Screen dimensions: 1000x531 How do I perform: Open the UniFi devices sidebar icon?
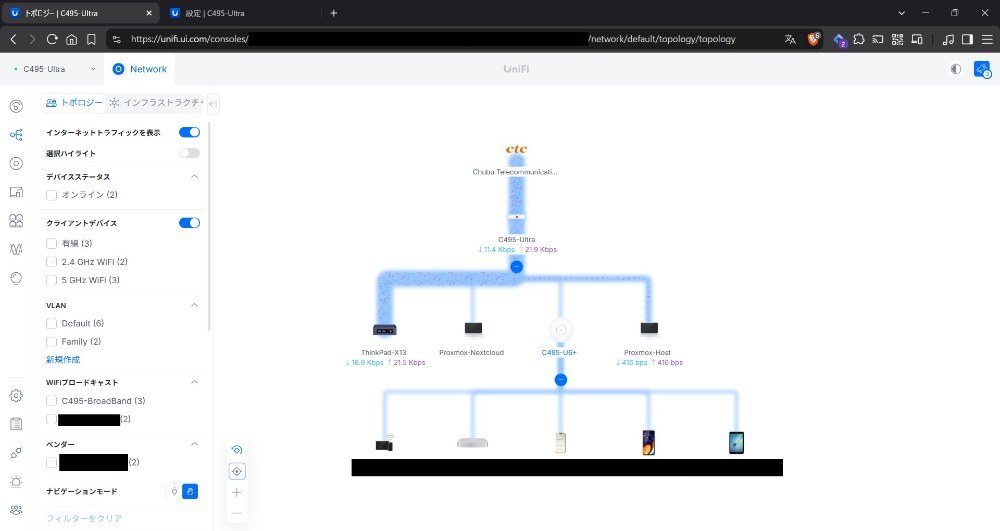pos(16,163)
